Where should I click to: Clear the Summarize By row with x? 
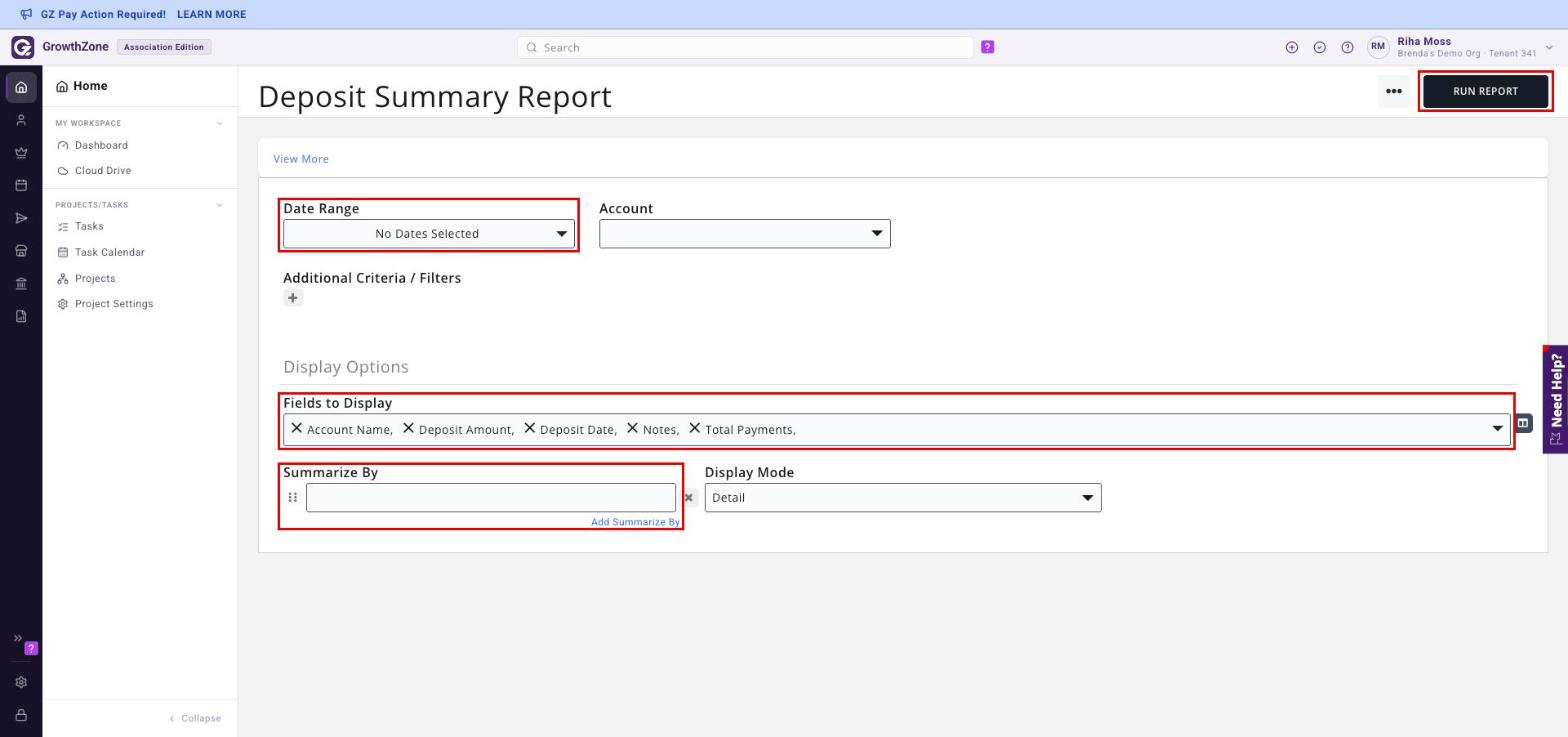pos(689,498)
